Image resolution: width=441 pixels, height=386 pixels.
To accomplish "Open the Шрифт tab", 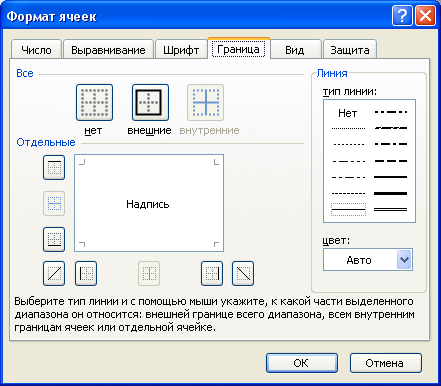I will (181, 50).
